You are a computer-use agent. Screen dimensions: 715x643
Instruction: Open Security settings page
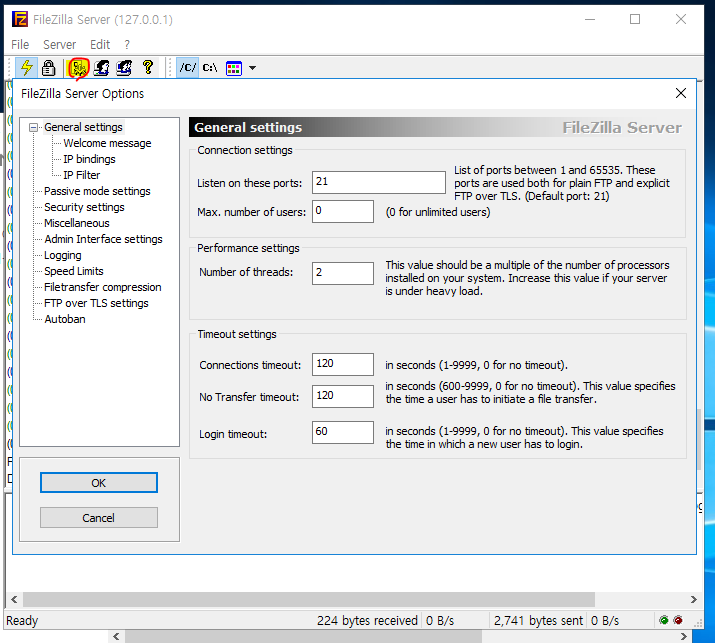pyautogui.click(x=84, y=207)
